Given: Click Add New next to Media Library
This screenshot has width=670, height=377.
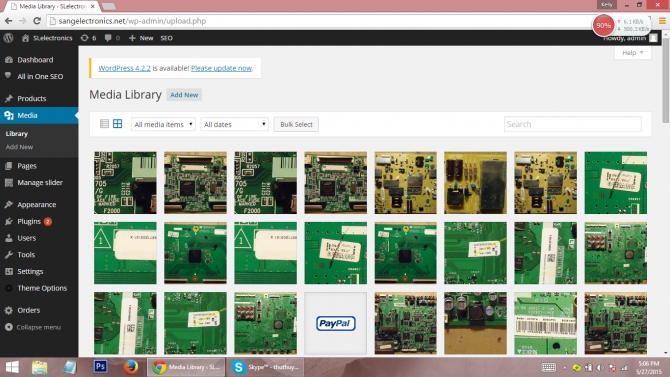Looking at the screenshot, I should coord(184,95).
